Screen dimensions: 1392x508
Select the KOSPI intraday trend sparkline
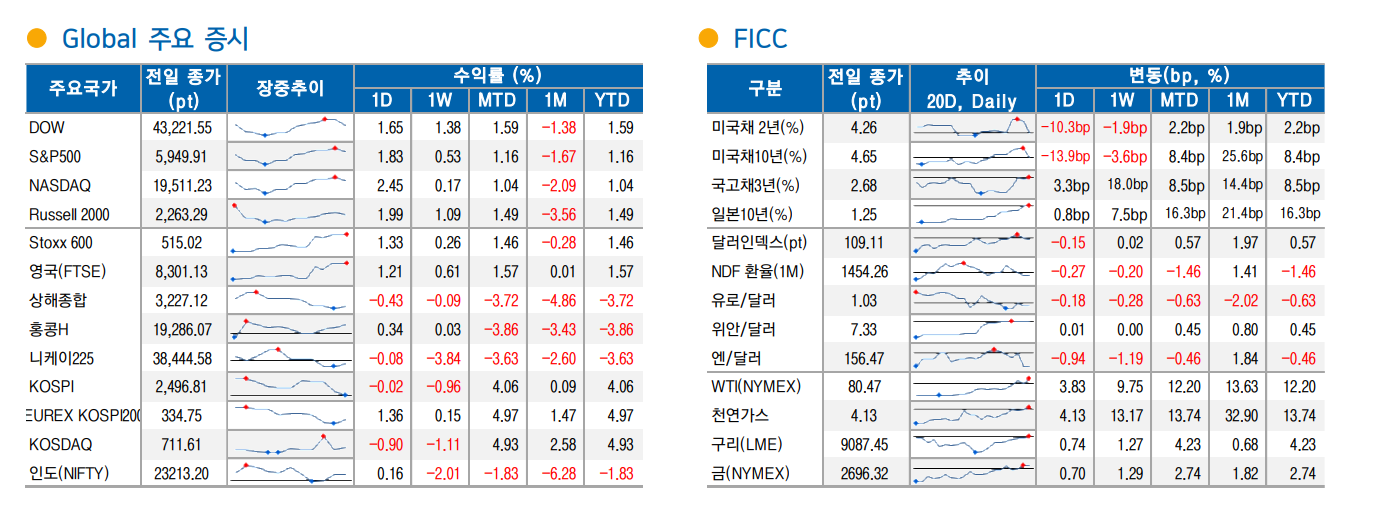point(290,387)
